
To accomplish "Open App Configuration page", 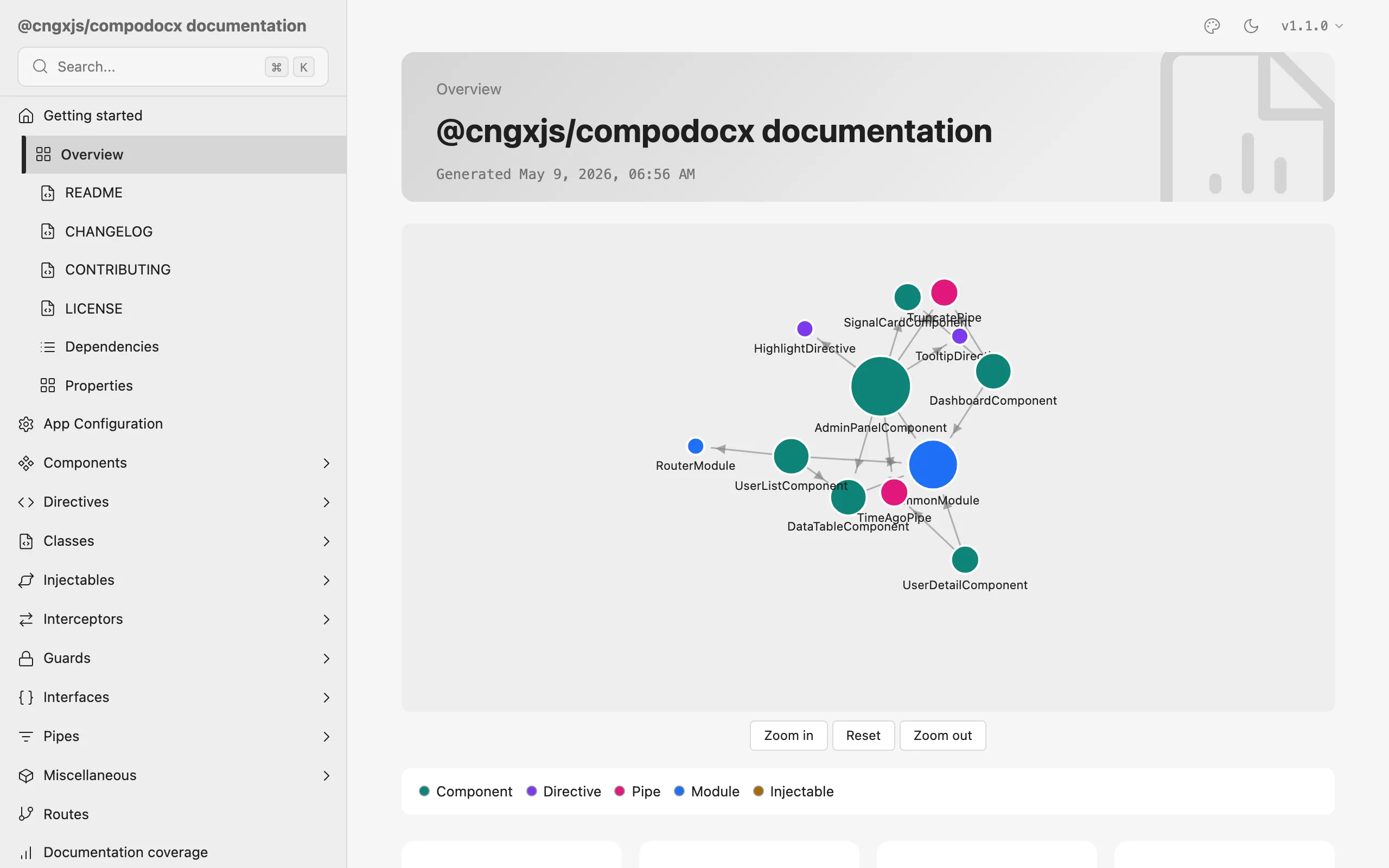I will (x=103, y=424).
